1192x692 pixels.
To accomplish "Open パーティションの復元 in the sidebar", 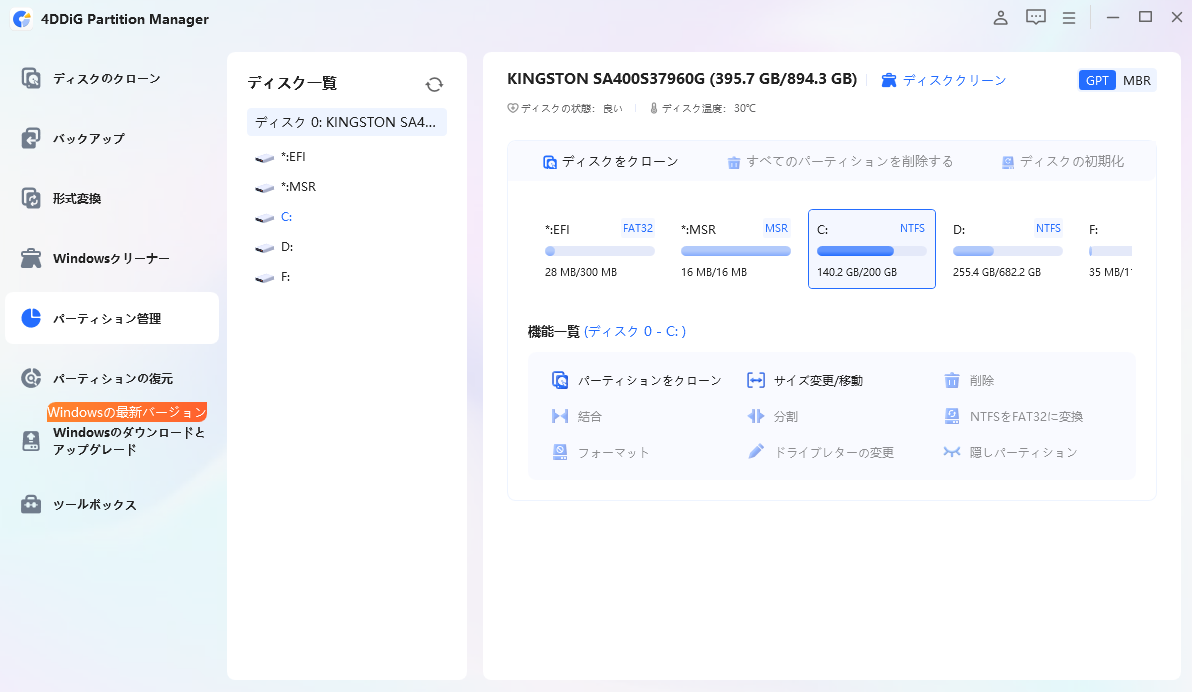I will [112, 378].
